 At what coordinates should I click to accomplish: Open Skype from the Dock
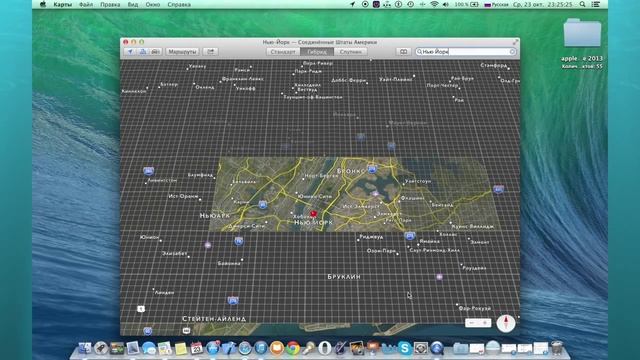pyautogui.click(x=404, y=348)
